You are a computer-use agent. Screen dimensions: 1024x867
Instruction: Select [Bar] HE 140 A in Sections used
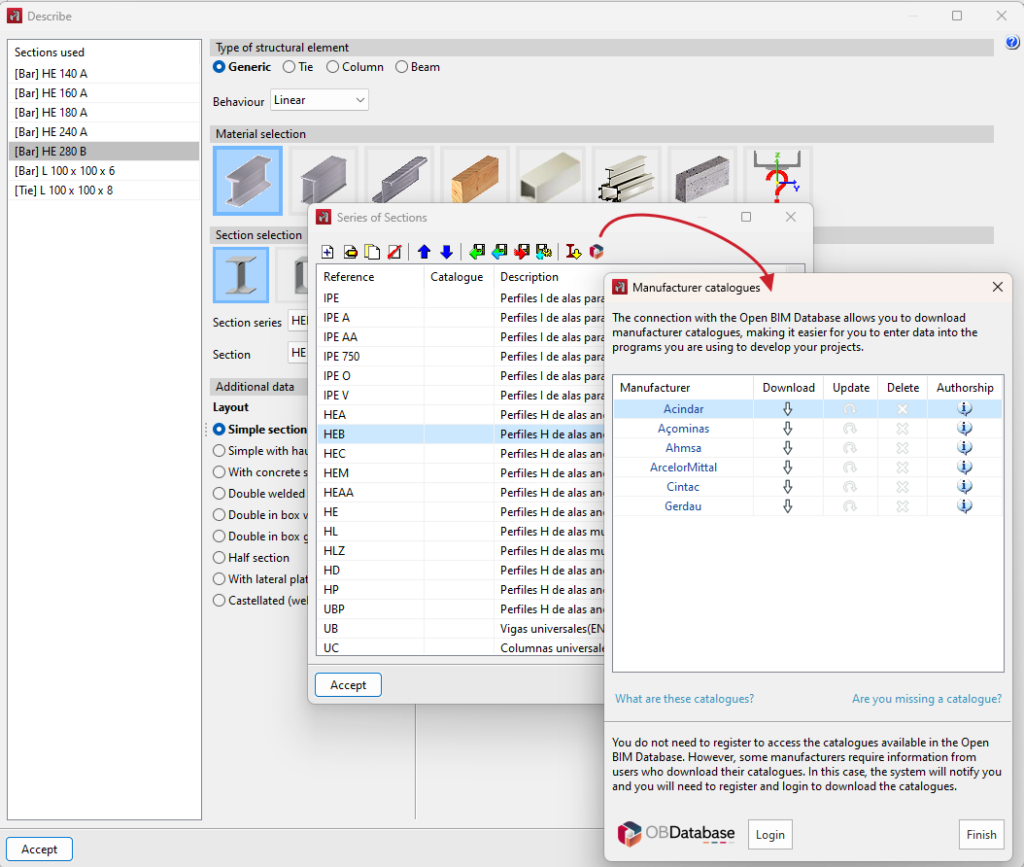click(x=104, y=74)
